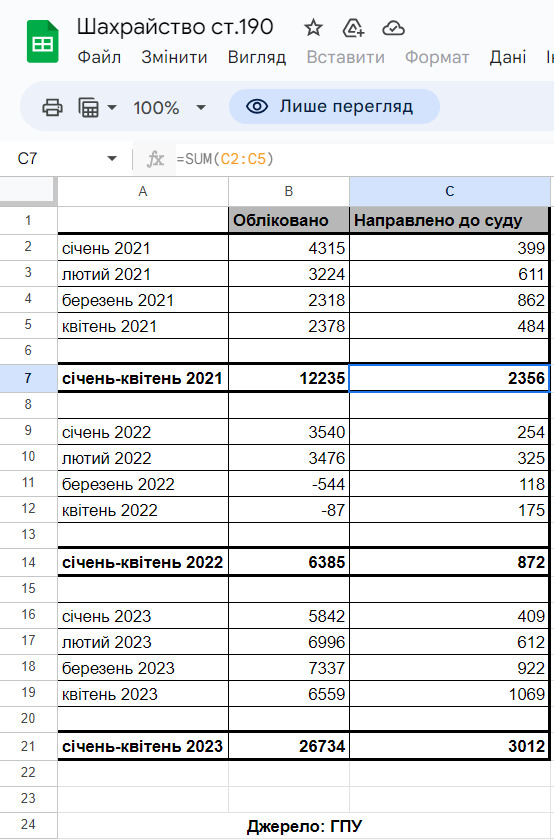The width and height of the screenshot is (554, 840).
Task: Click the select-all corner box
Action: (x=28, y=191)
